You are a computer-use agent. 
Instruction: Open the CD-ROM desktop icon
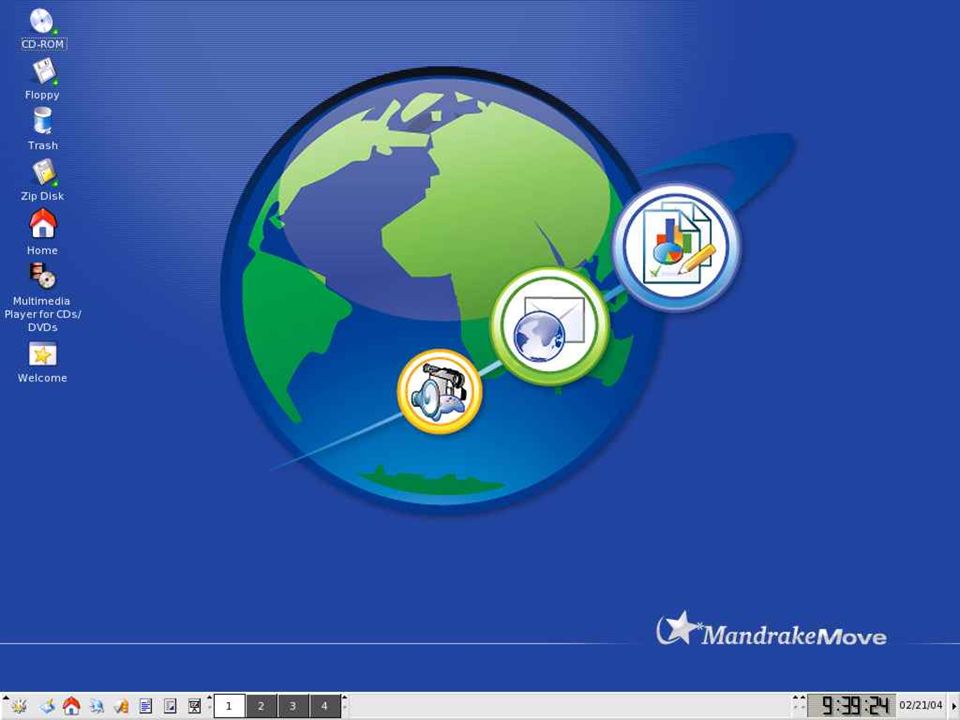[42, 21]
